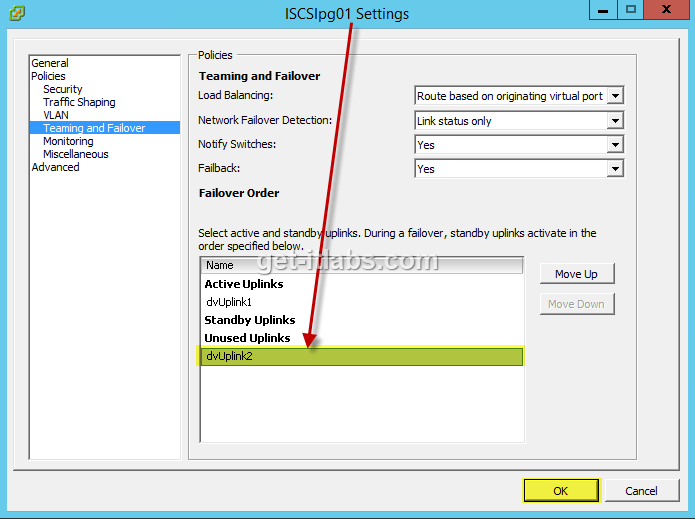Viewport: 695px width, 519px height.
Task: Select Policies in the settings tree
Action: tap(48, 76)
